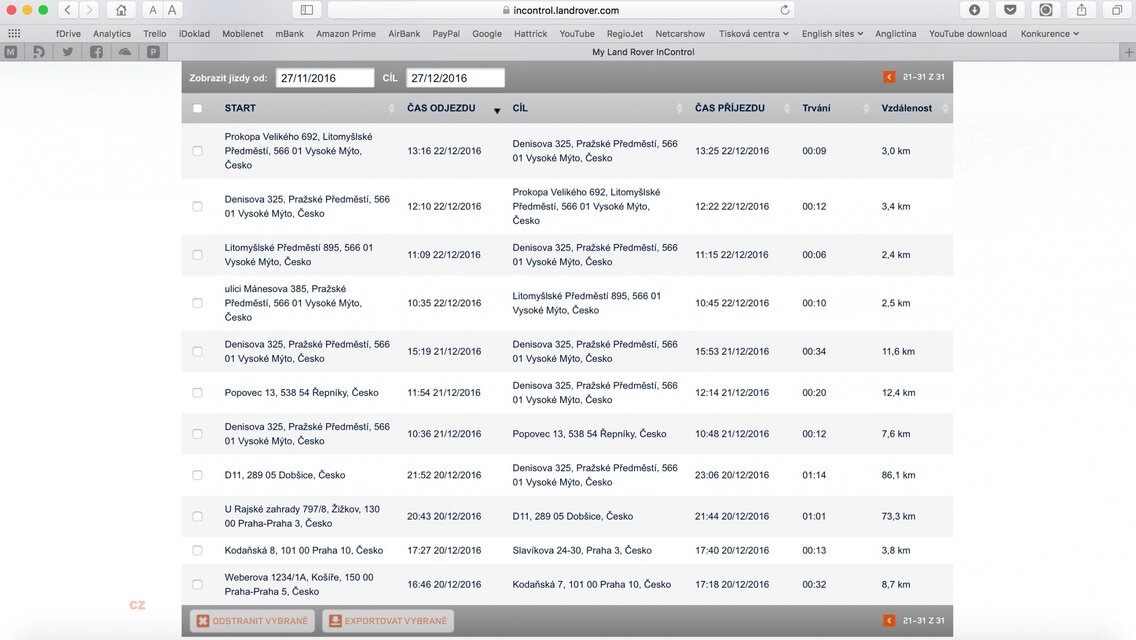Open Safari downloads icon
This screenshot has width=1136, height=640.
point(974,10)
